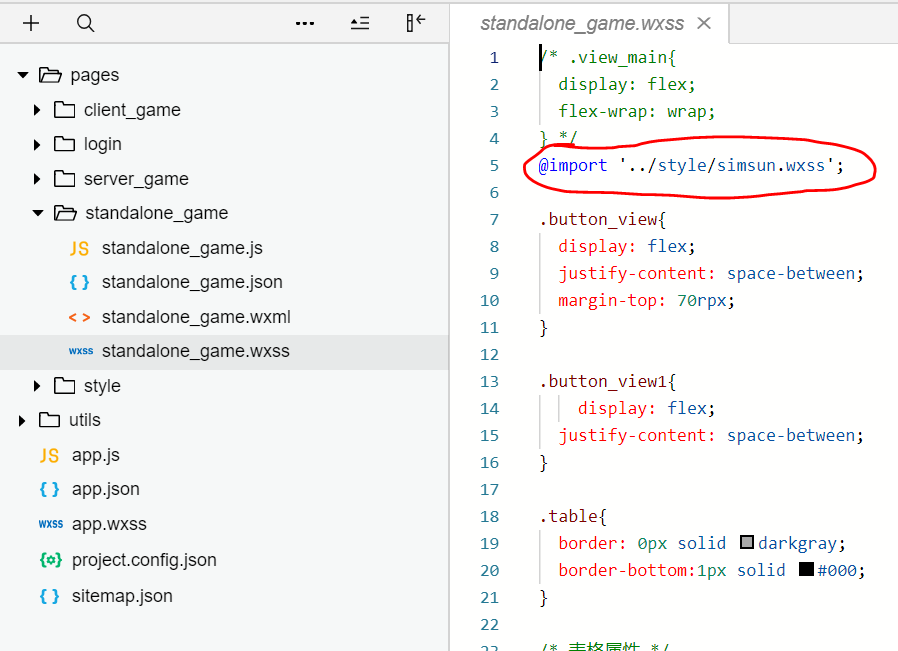This screenshot has width=898, height=651.
Task: Click the wxss icon of standalone_game.wxss
Action: coord(81,351)
